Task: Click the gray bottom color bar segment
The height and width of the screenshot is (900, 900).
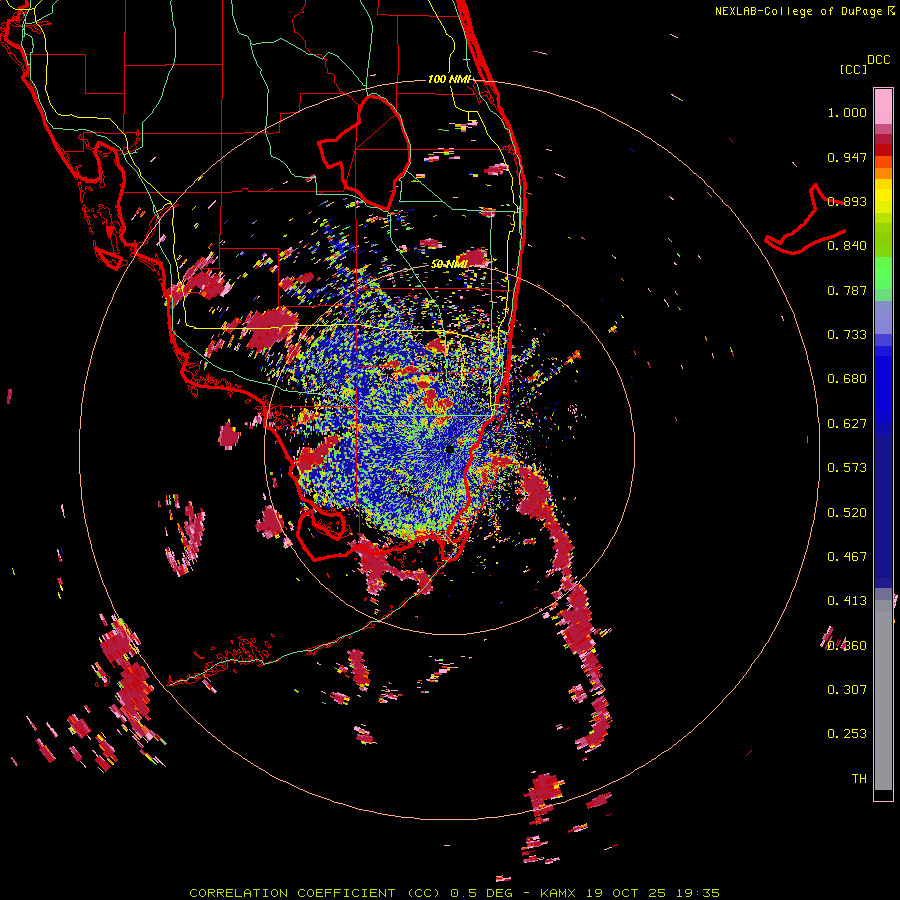Action: pos(883,695)
